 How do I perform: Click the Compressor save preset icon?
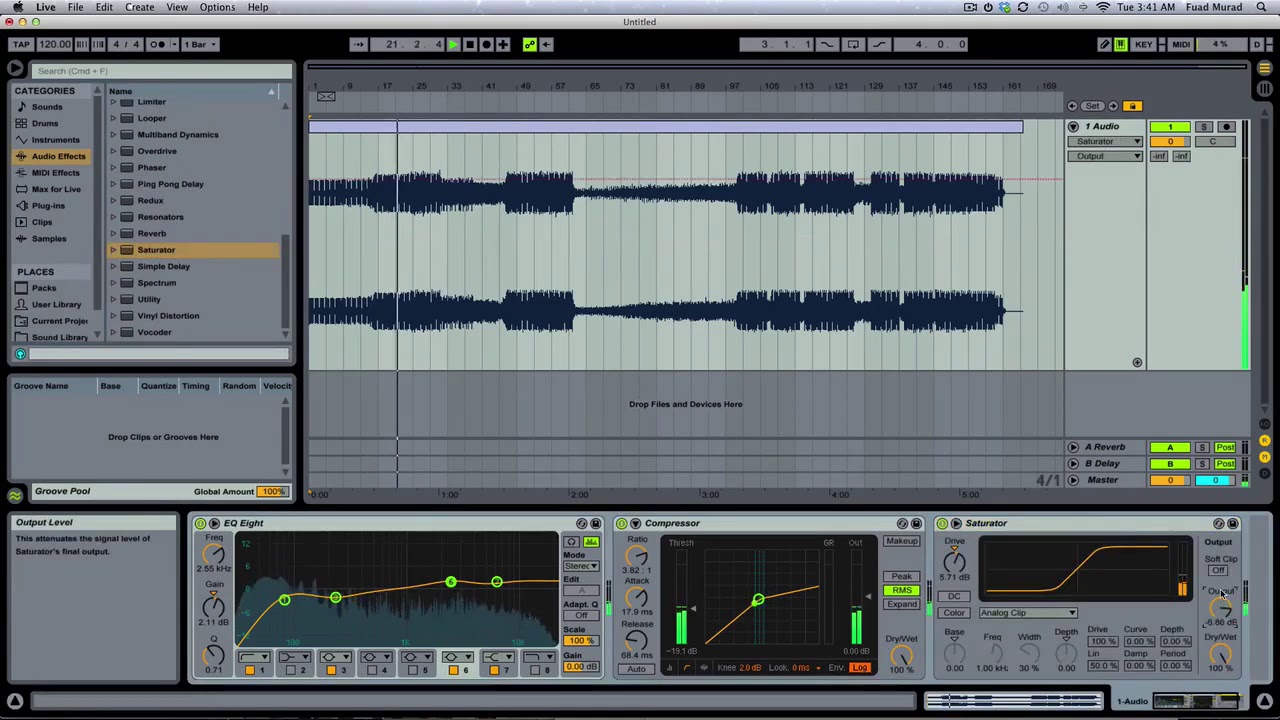[916, 523]
